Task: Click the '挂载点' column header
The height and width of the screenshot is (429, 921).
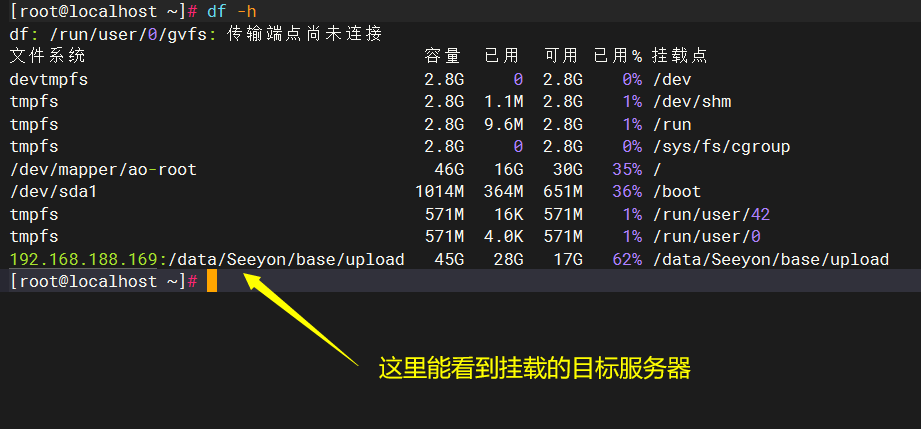Action: click(x=680, y=56)
